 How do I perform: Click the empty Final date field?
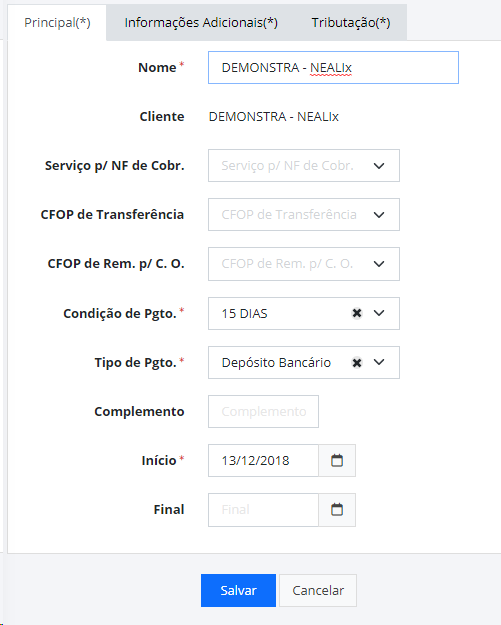click(263, 509)
